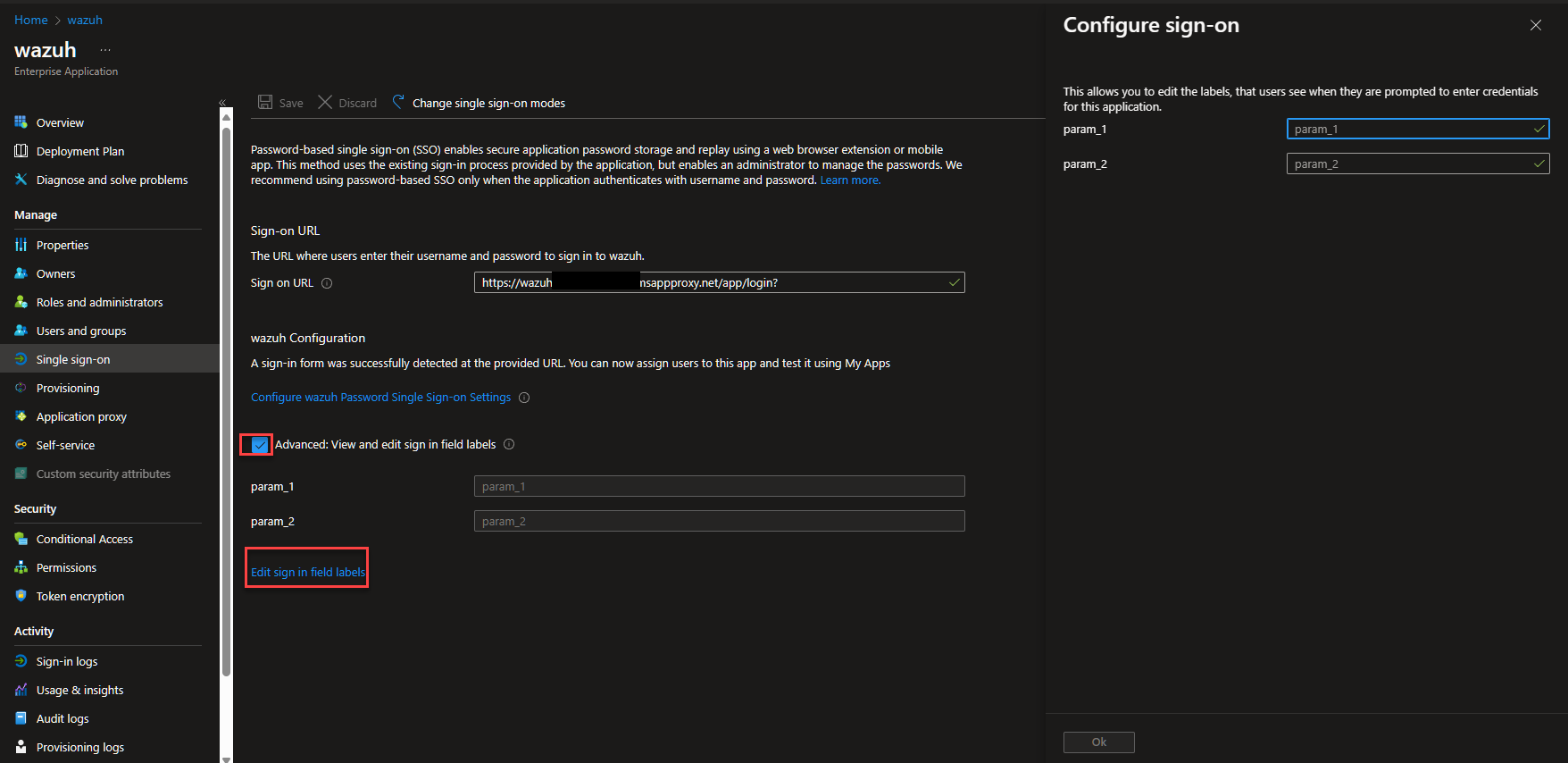Open Audit logs in Activity section
The height and width of the screenshot is (763, 1568).
[x=63, y=718]
